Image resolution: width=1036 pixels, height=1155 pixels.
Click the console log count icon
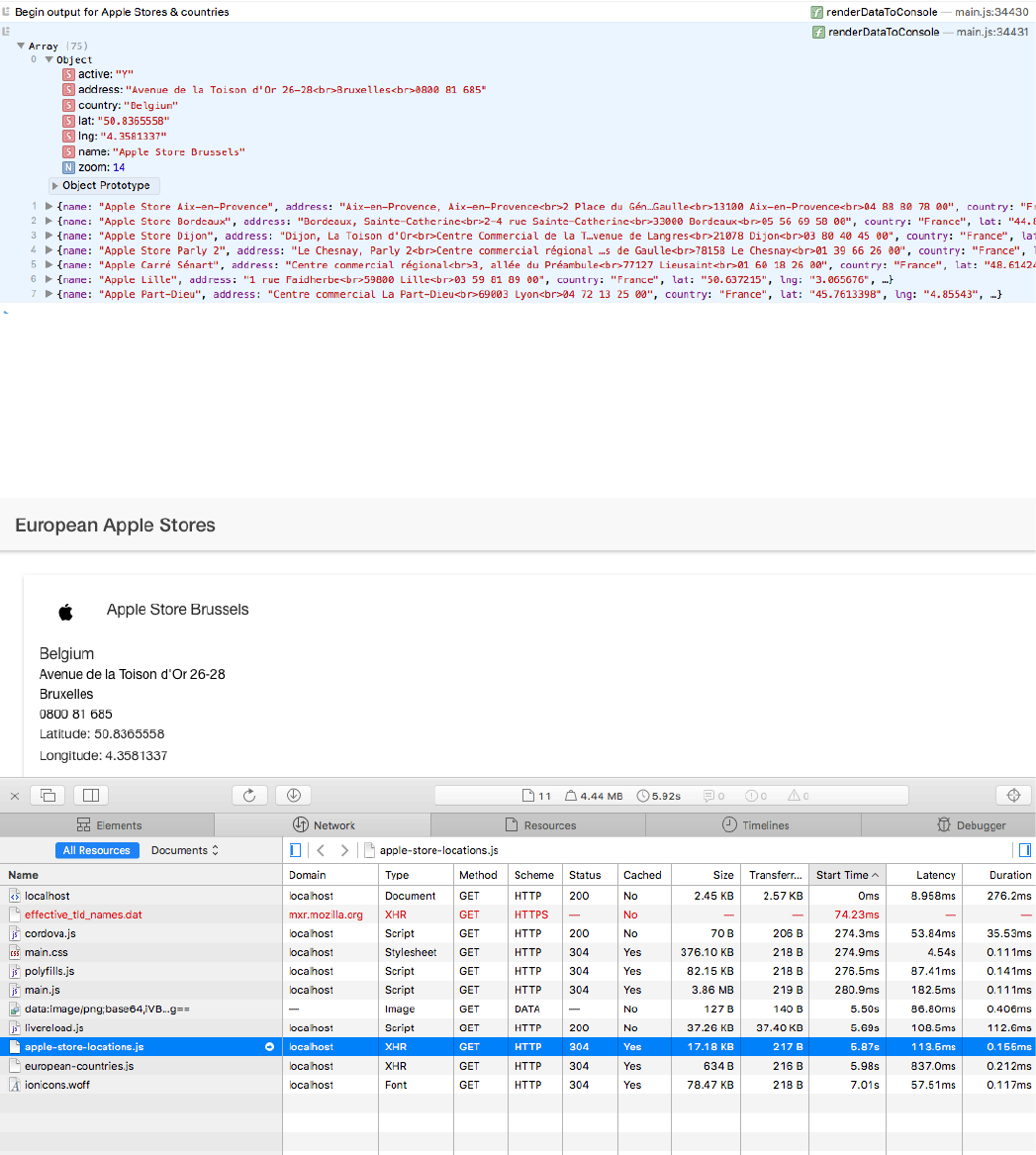pyautogui.click(x=713, y=796)
